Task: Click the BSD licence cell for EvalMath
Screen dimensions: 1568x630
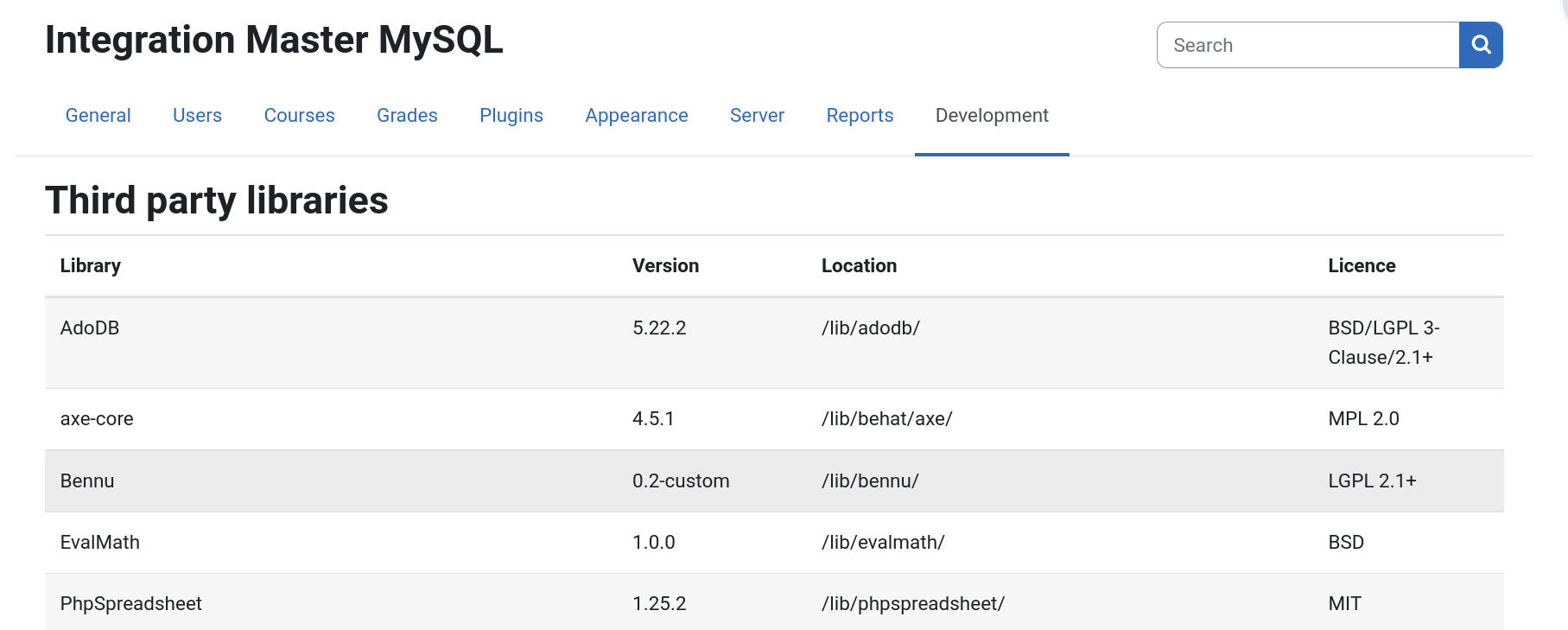Action: (x=1346, y=542)
